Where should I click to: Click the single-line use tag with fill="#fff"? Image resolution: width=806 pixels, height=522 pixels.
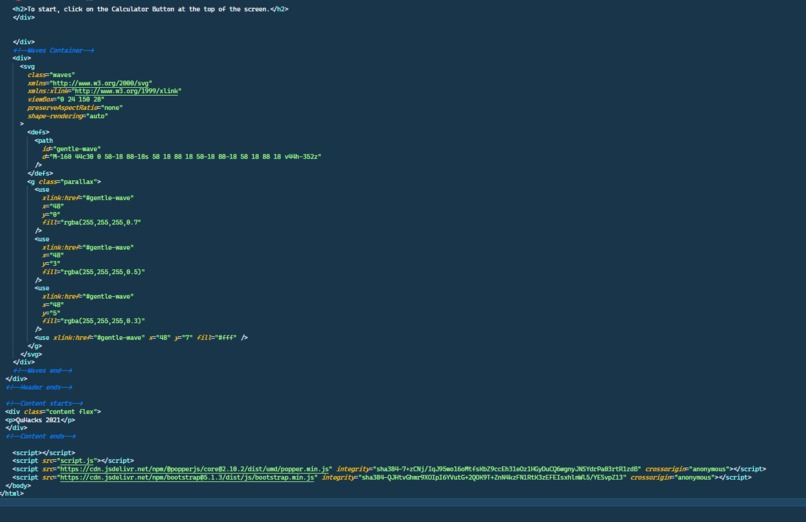(x=141, y=338)
